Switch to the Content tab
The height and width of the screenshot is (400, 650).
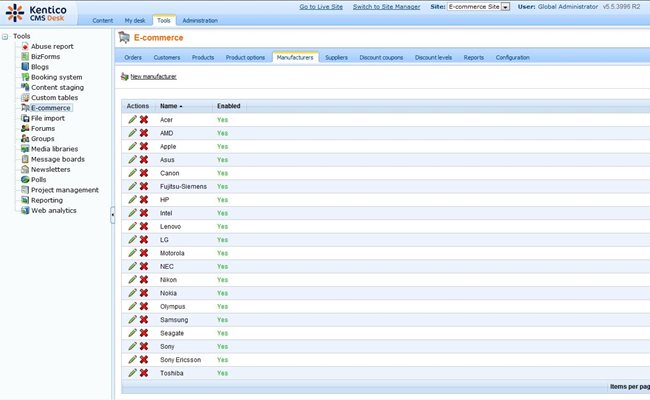coord(102,20)
